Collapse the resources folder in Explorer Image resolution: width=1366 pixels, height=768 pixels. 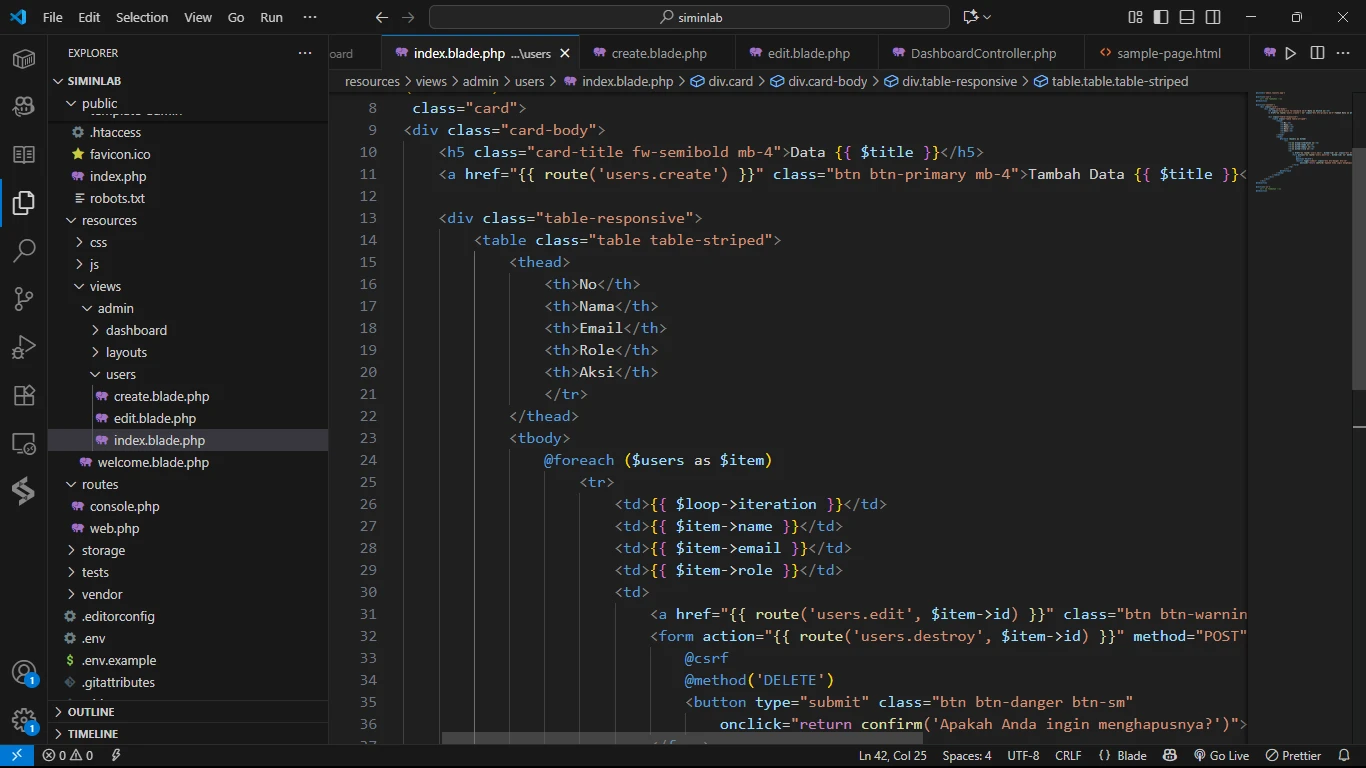coord(109,220)
